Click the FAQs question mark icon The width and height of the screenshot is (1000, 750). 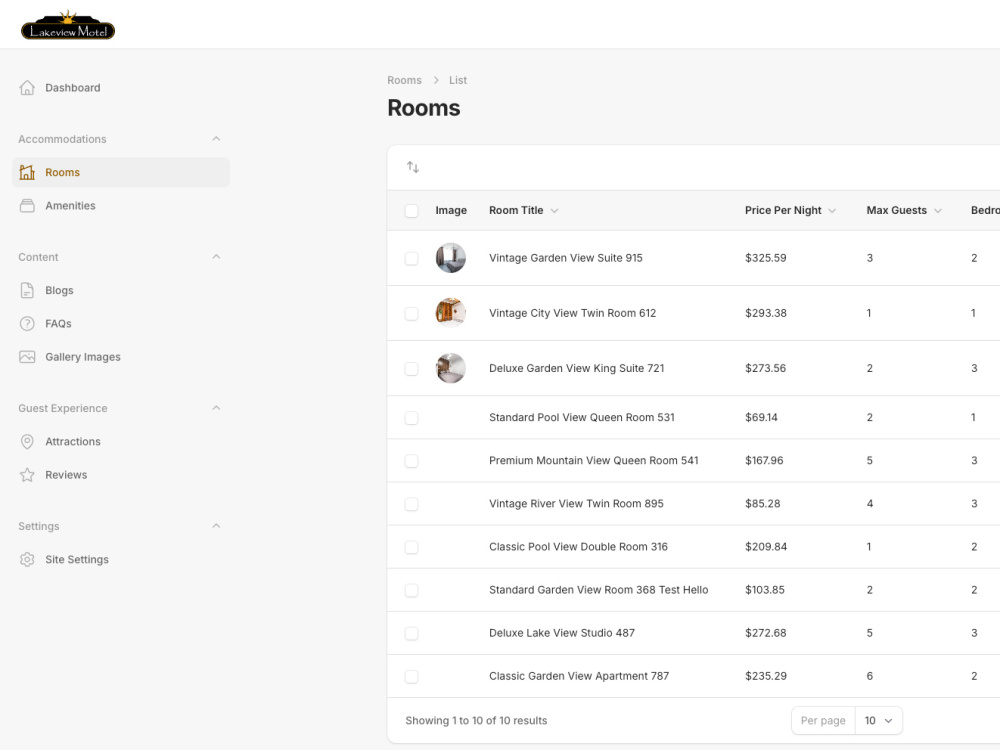(x=27, y=323)
